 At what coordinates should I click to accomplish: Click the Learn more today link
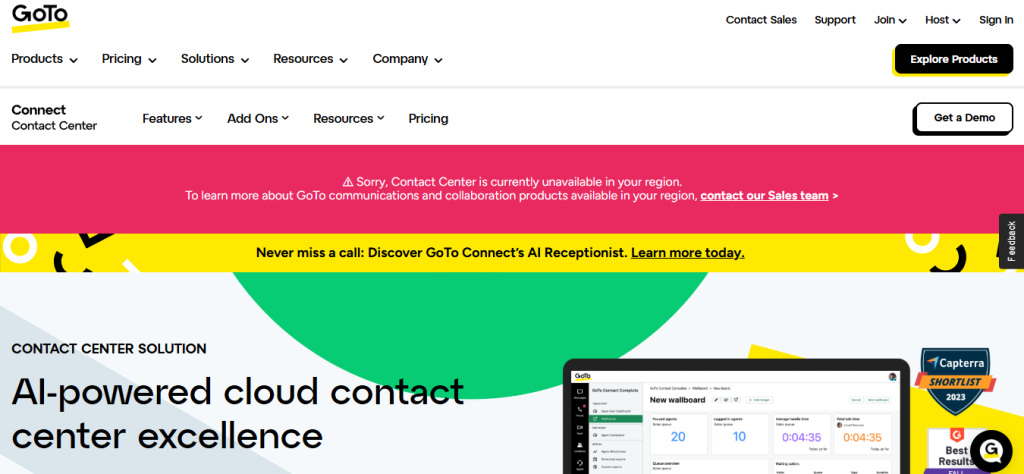[x=687, y=253]
